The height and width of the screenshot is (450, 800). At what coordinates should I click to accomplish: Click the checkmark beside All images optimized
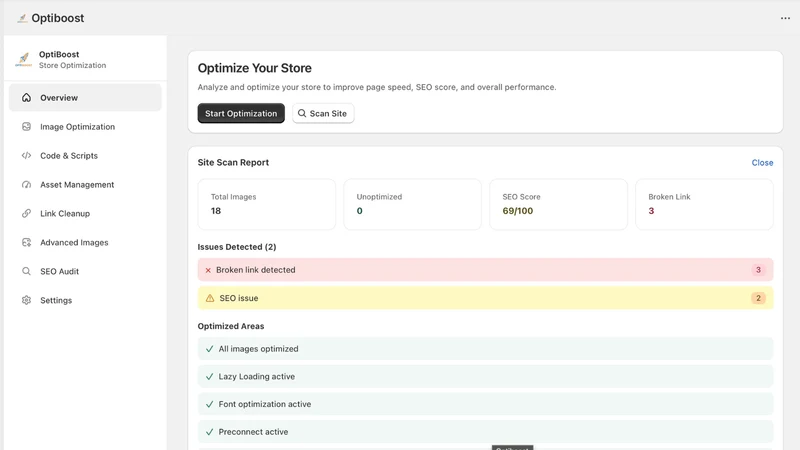pos(209,349)
